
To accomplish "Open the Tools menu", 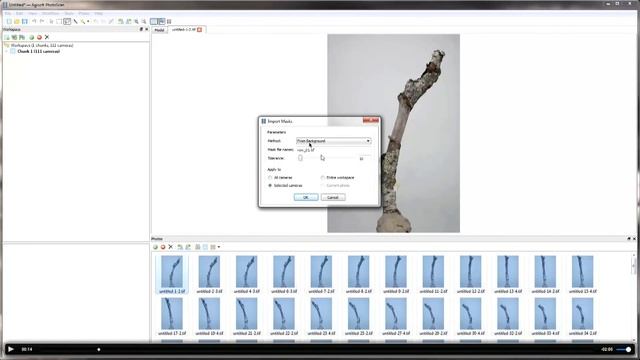I will (69, 13).
